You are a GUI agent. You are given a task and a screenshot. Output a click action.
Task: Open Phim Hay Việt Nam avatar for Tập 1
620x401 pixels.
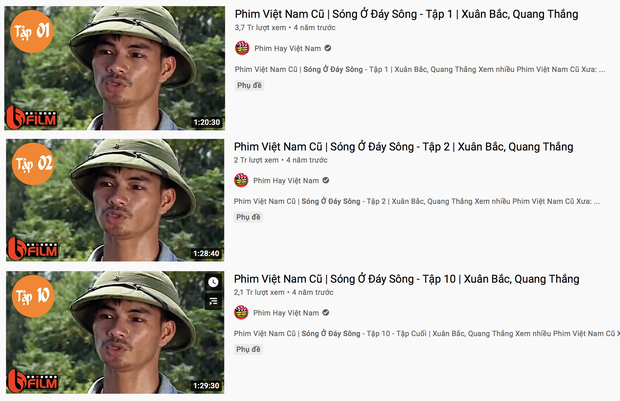point(242,48)
